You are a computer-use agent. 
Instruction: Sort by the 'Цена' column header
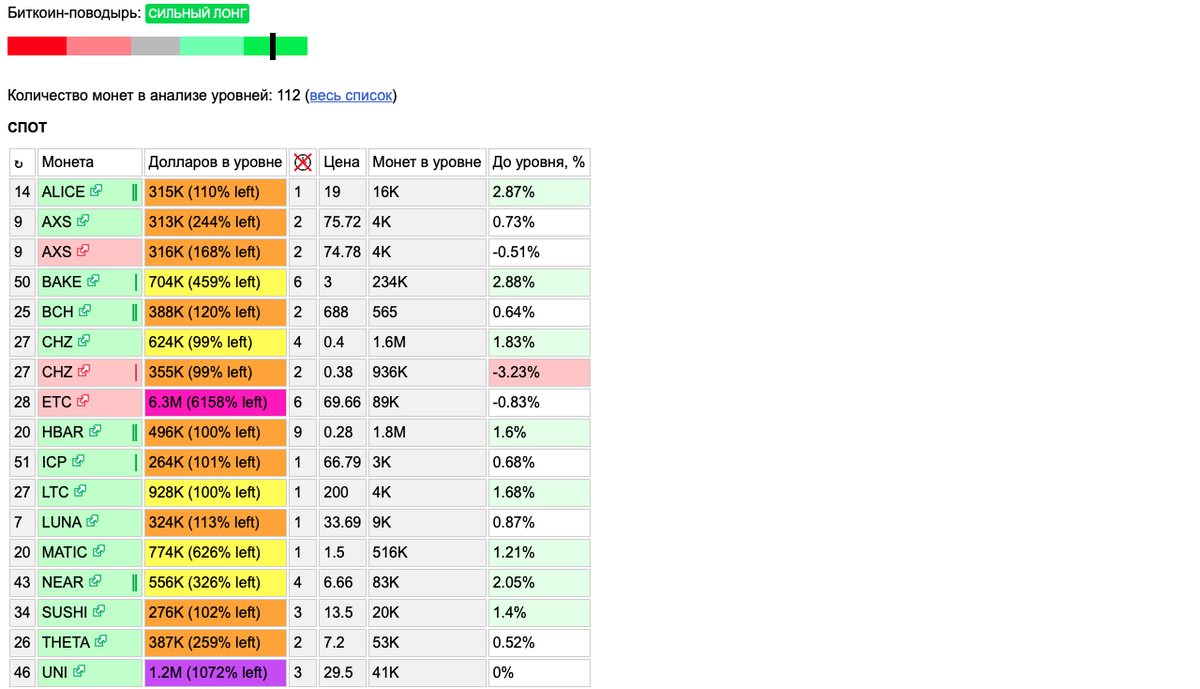[x=342, y=162]
